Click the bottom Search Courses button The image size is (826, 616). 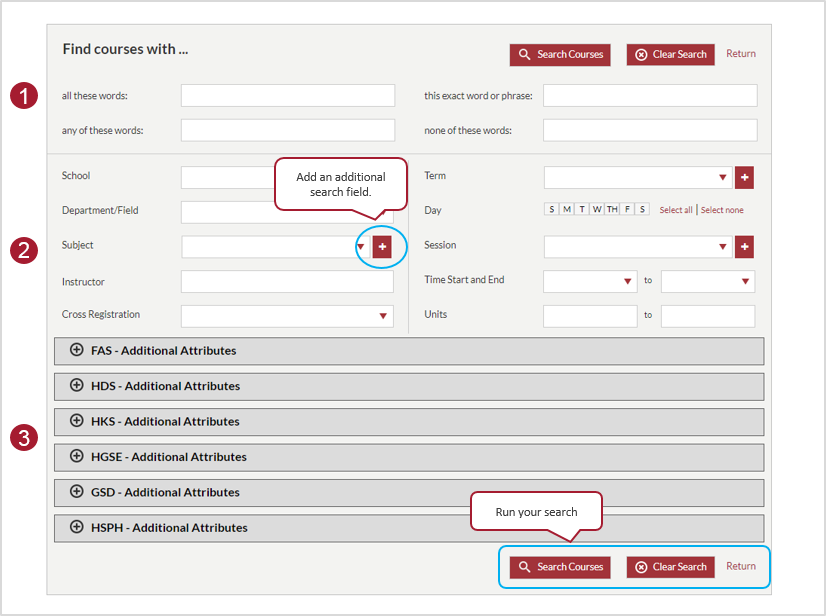pos(558,566)
